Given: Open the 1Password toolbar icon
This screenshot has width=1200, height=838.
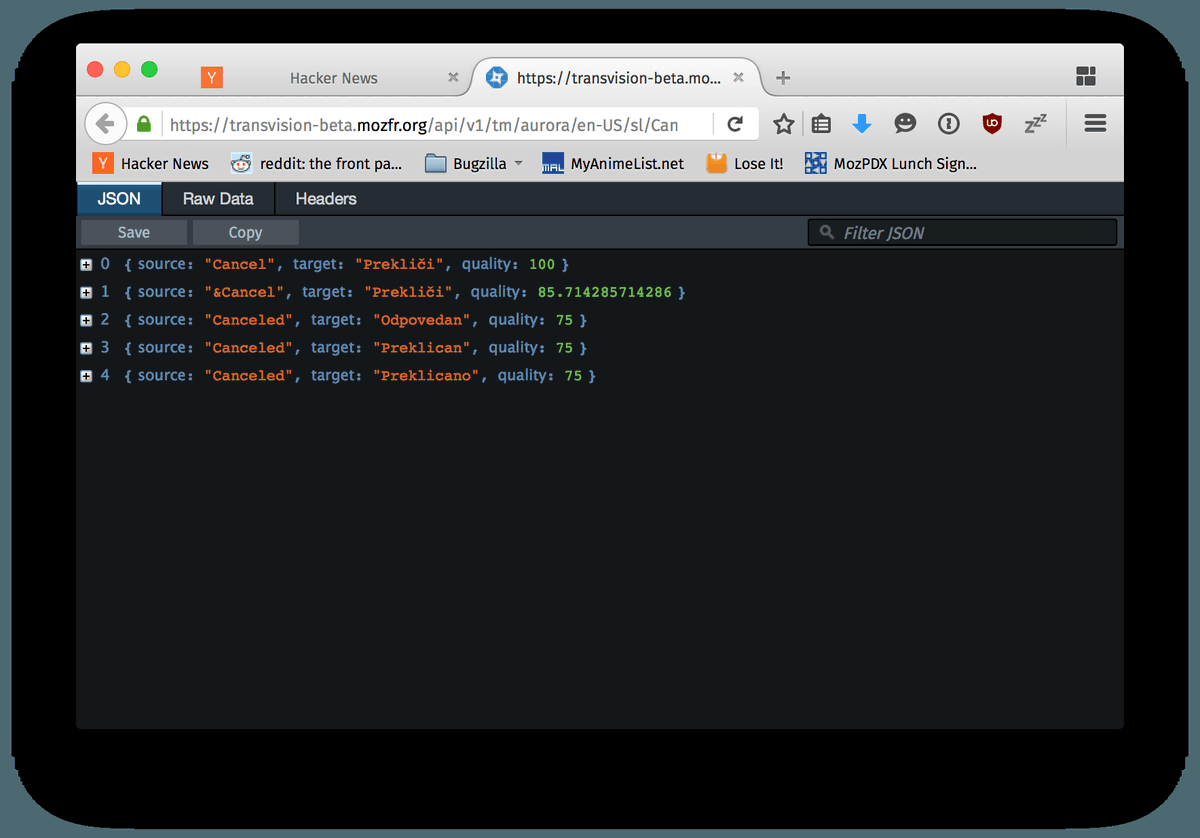Looking at the screenshot, I should pos(948,124).
